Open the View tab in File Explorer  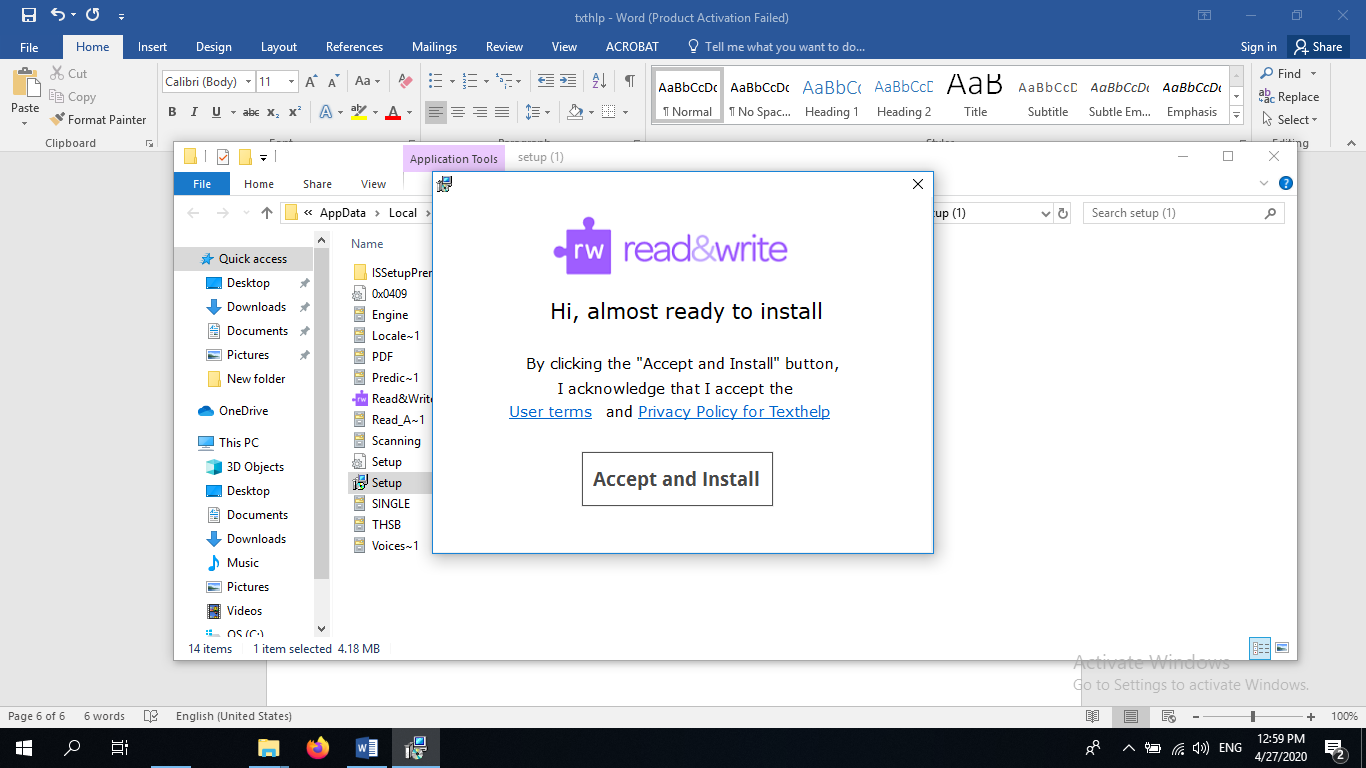click(x=373, y=184)
